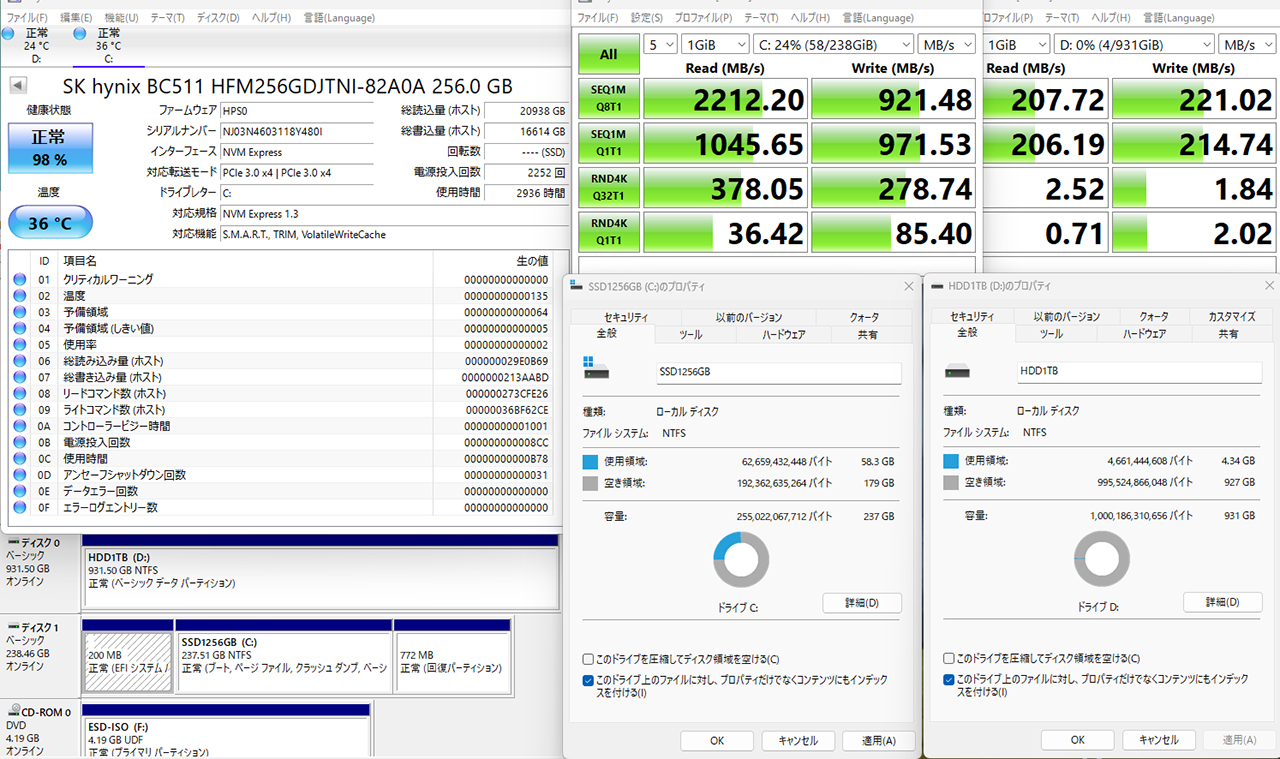Open MB/s unit dropdown in C: benchmark window
This screenshot has width=1280, height=759.
click(x=947, y=45)
